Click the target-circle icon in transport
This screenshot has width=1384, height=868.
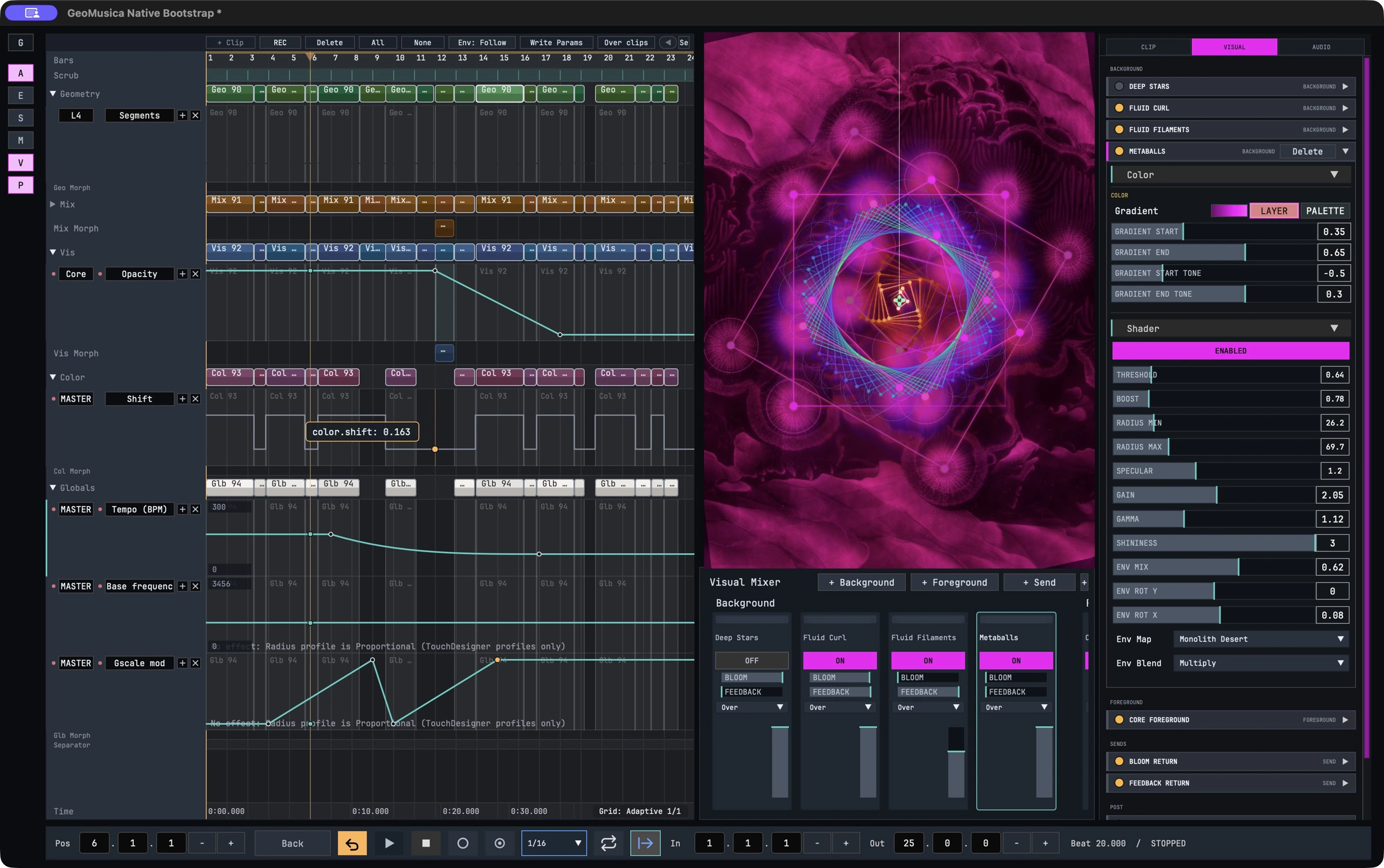499,843
